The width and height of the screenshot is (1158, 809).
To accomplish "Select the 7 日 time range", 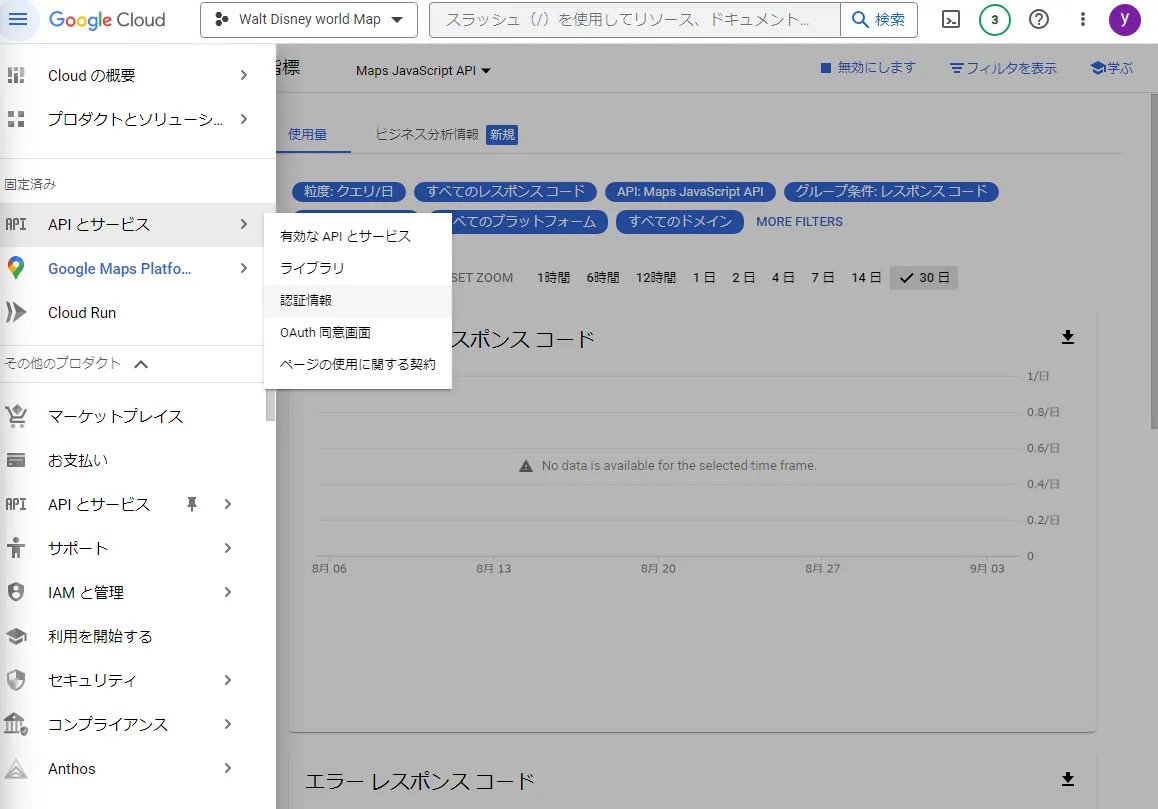I will click(x=823, y=278).
